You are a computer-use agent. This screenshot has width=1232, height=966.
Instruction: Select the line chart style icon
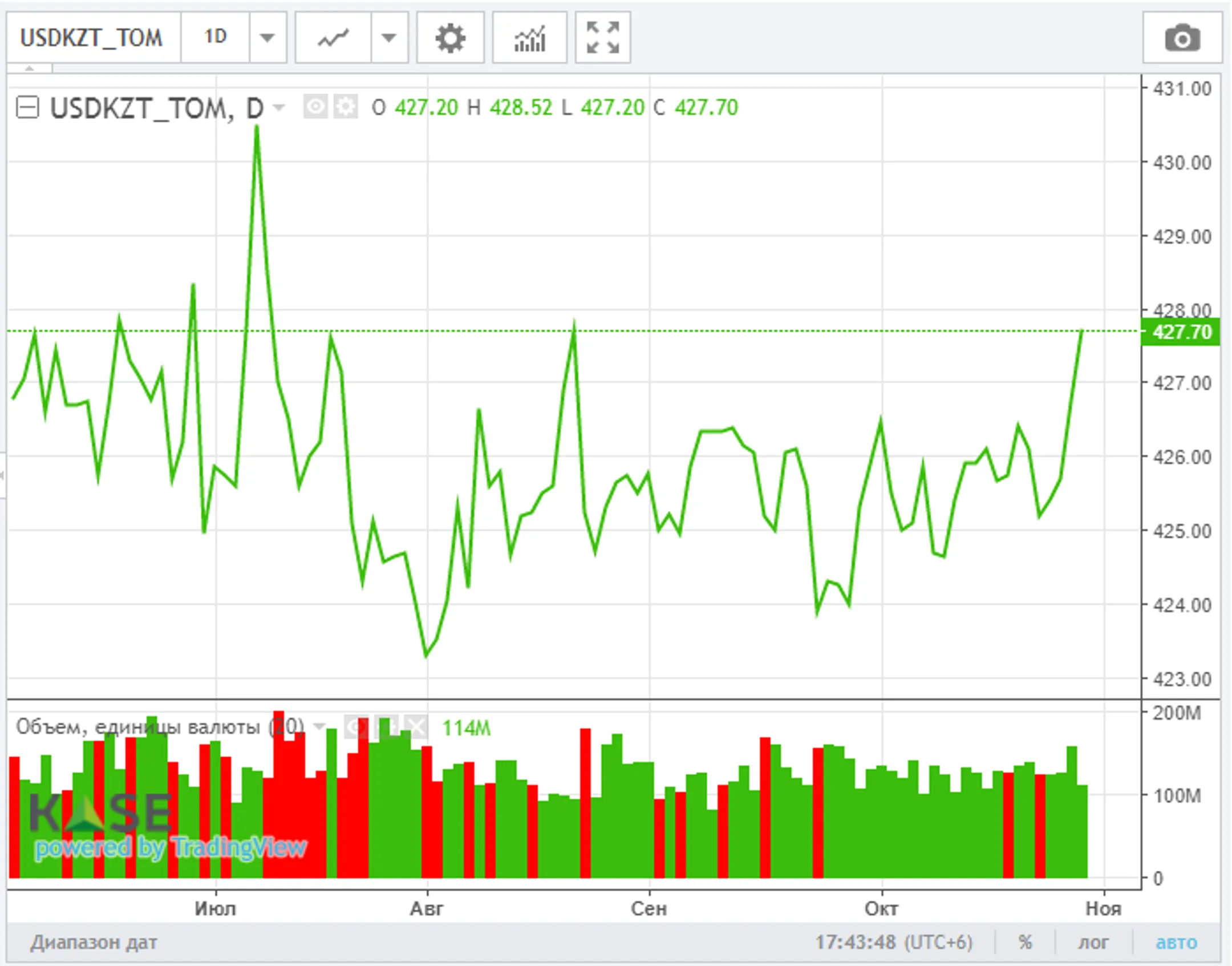333,38
